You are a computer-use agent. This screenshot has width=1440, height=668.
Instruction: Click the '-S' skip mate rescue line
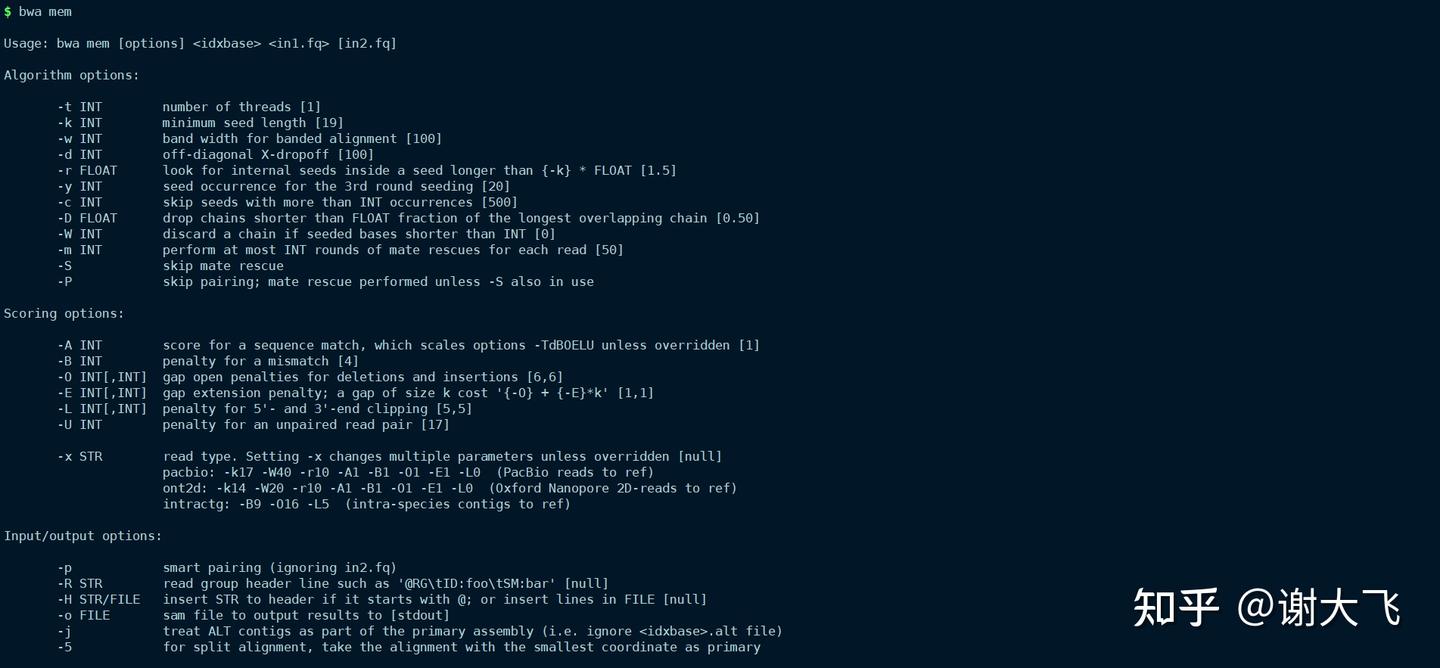click(170, 266)
